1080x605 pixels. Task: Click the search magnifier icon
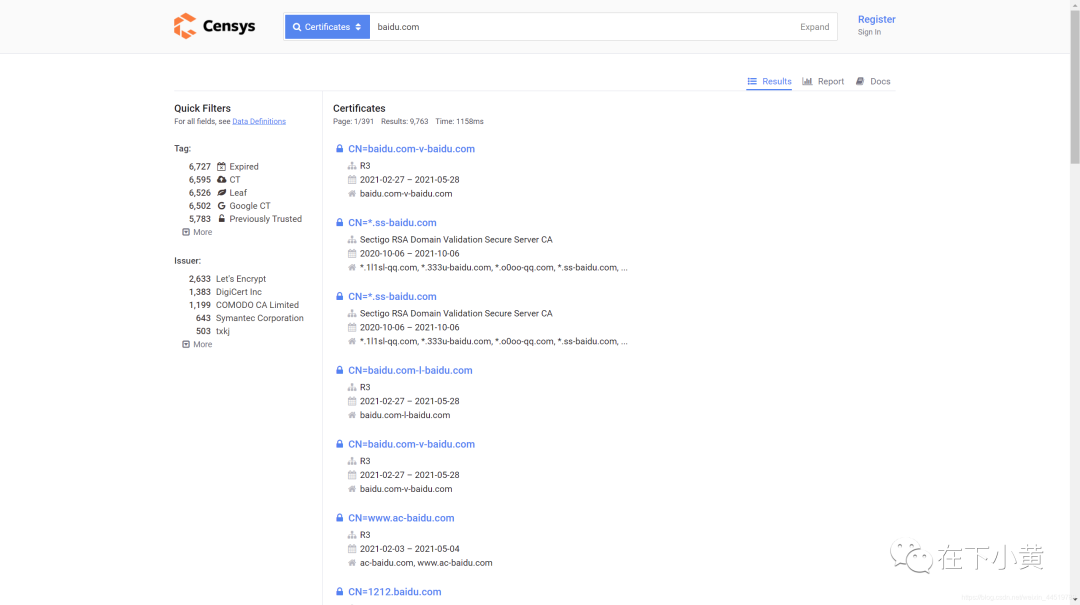pyautogui.click(x=297, y=27)
